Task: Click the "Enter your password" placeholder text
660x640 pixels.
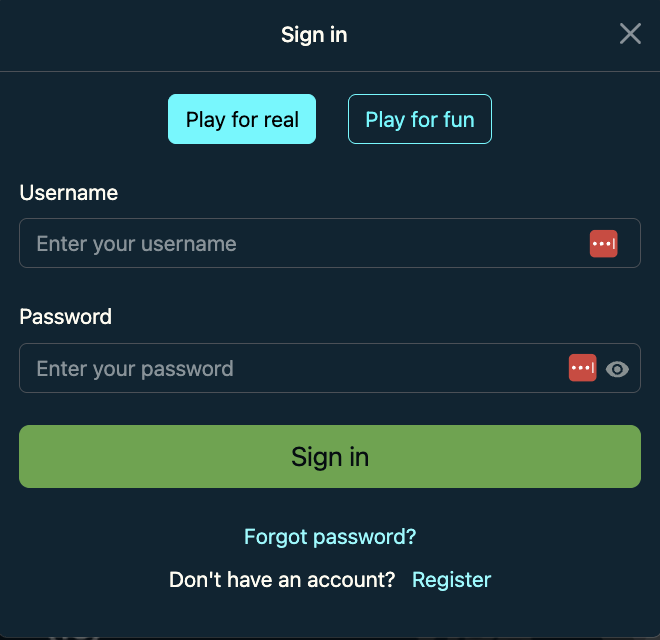Action: click(135, 369)
